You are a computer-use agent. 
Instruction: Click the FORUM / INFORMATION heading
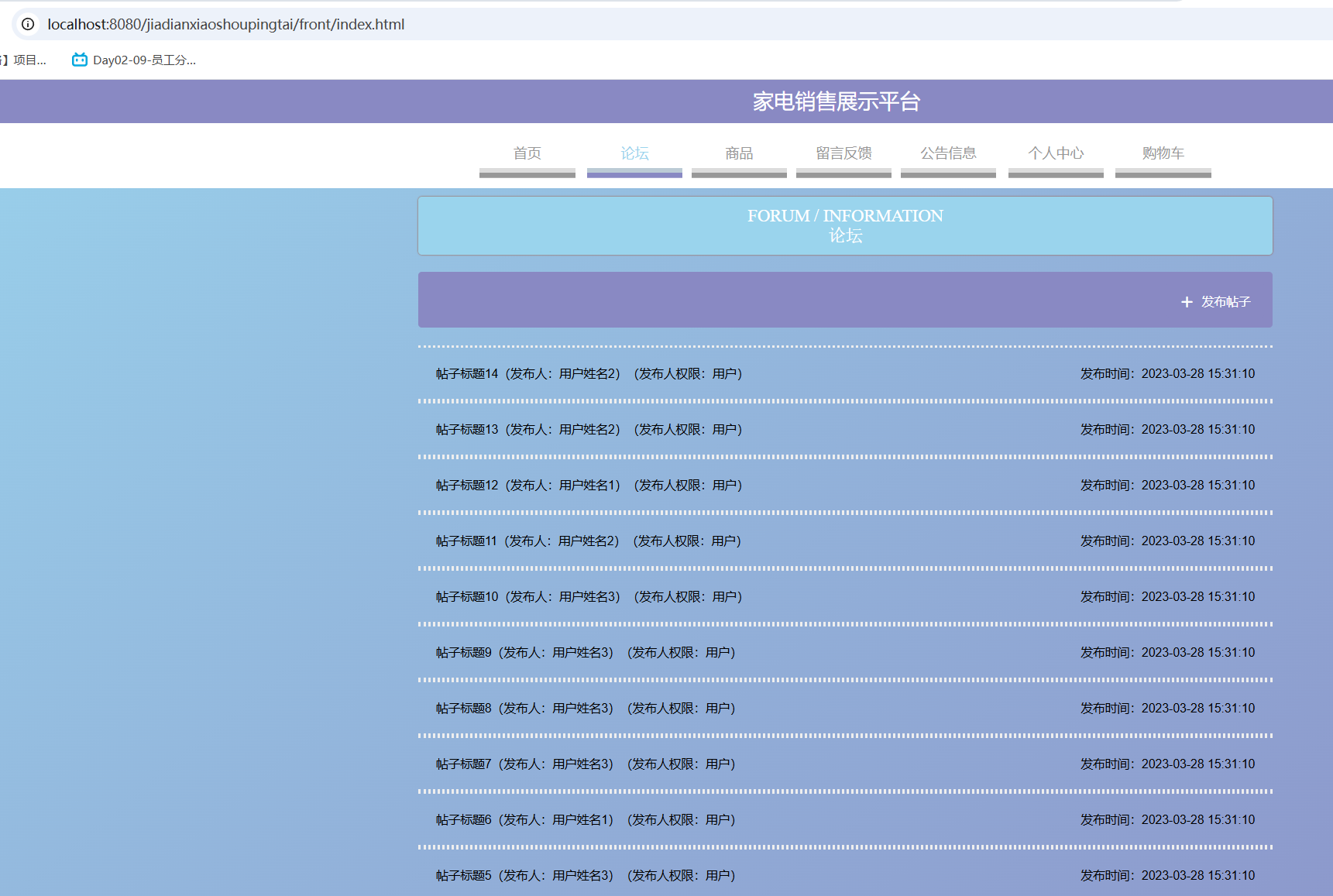(x=845, y=215)
